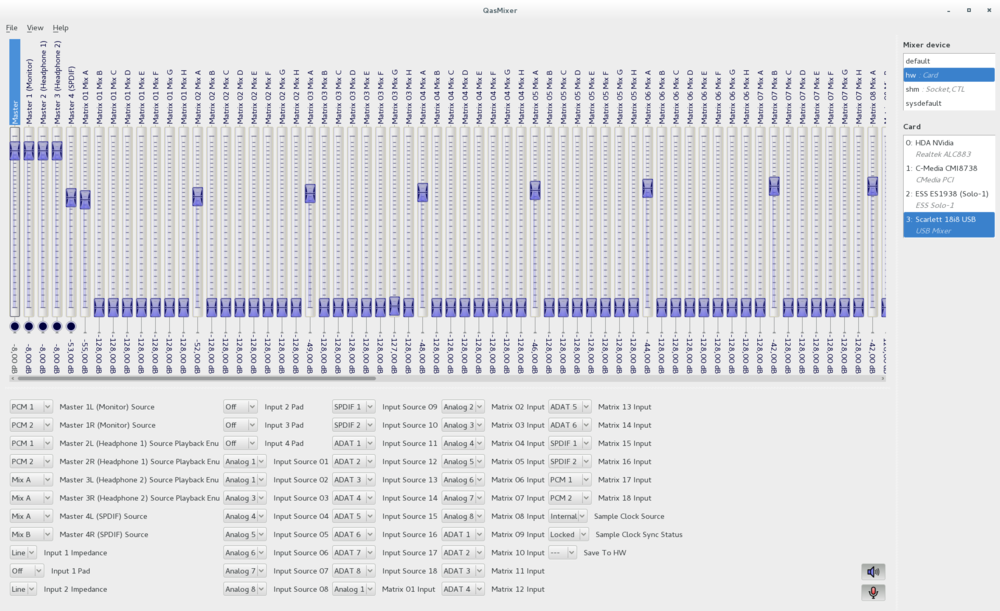The height and width of the screenshot is (611, 1000).
Task: Open the Input 2 Impedance dropdown
Action: (23, 589)
